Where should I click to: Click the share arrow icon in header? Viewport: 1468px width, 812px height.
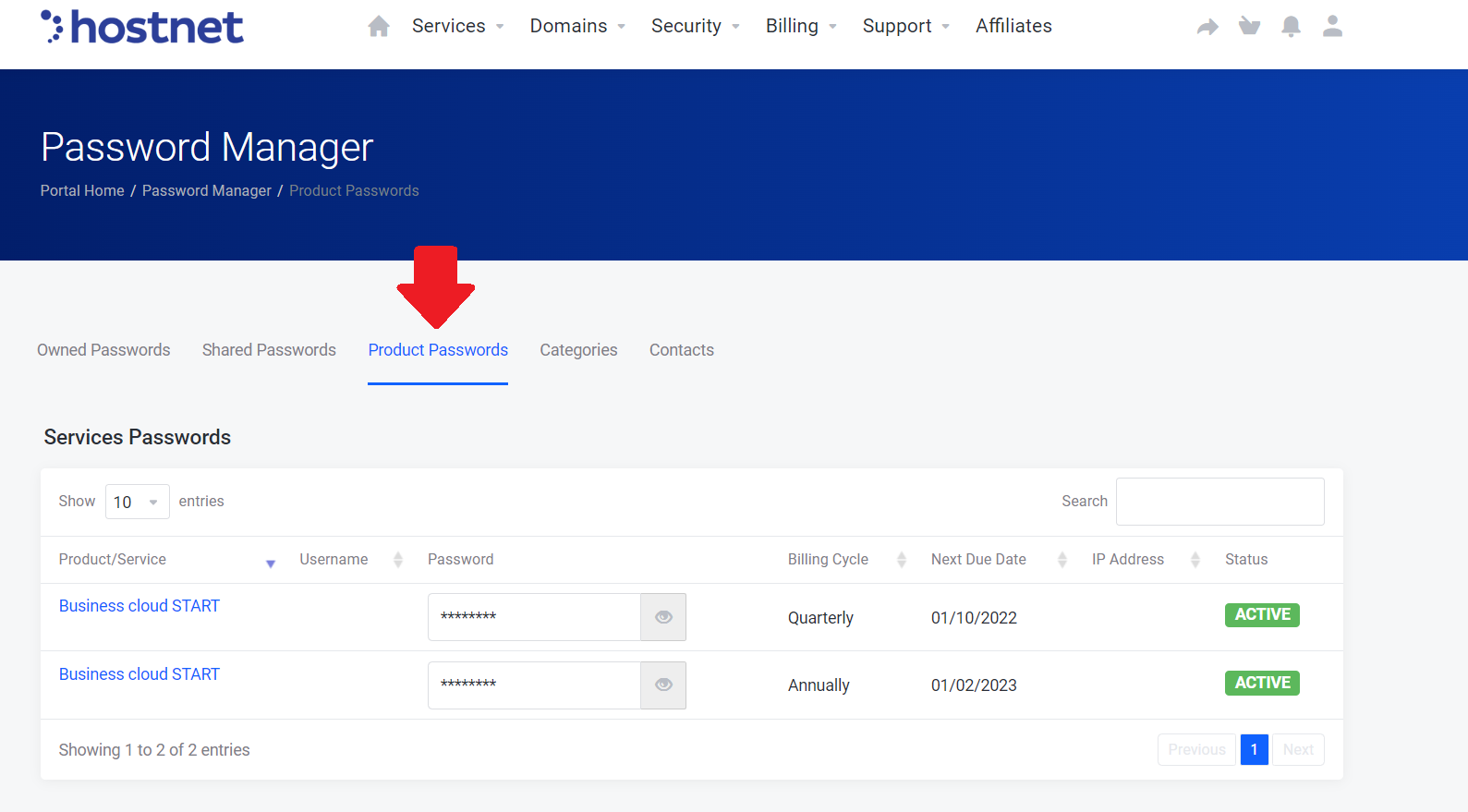coord(1207,27)
